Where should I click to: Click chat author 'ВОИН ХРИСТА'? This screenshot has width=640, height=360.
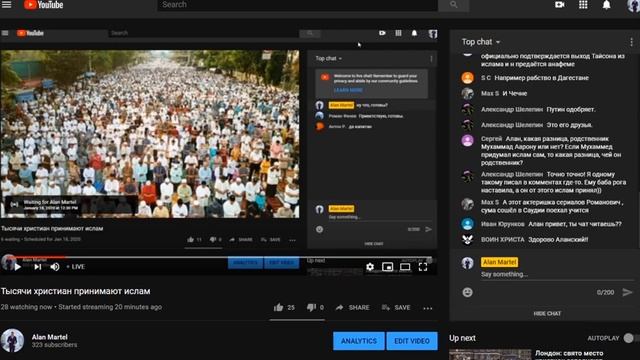502,240
